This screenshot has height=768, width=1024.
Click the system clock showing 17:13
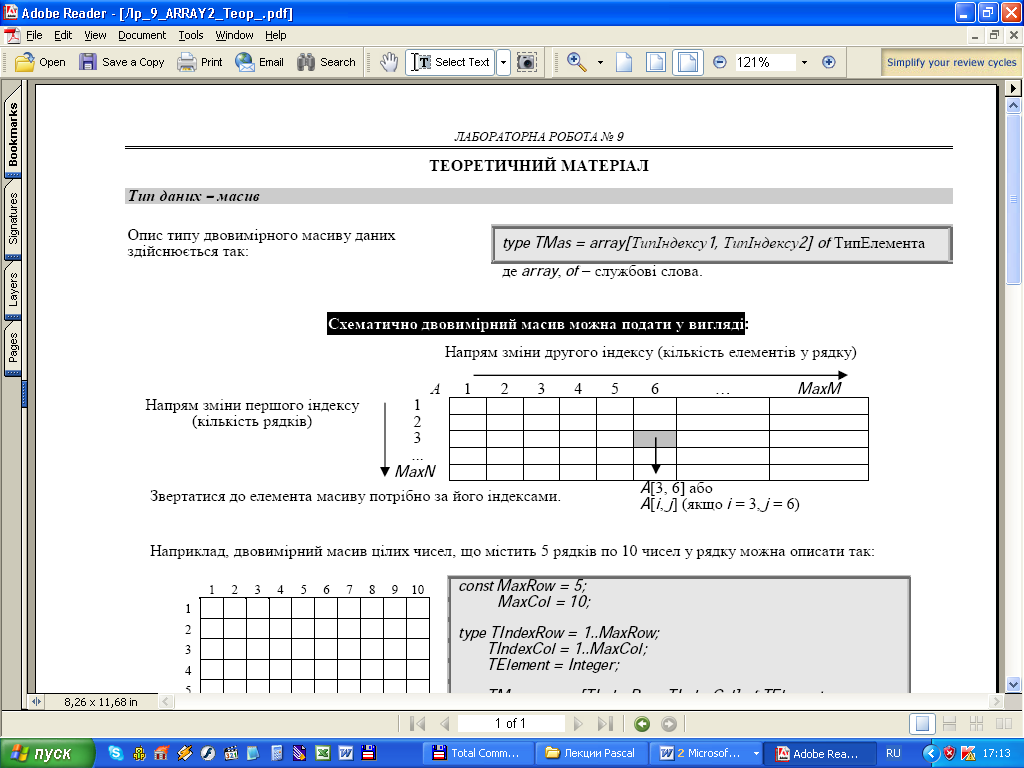pyautogui.click(x=996, y=754)
